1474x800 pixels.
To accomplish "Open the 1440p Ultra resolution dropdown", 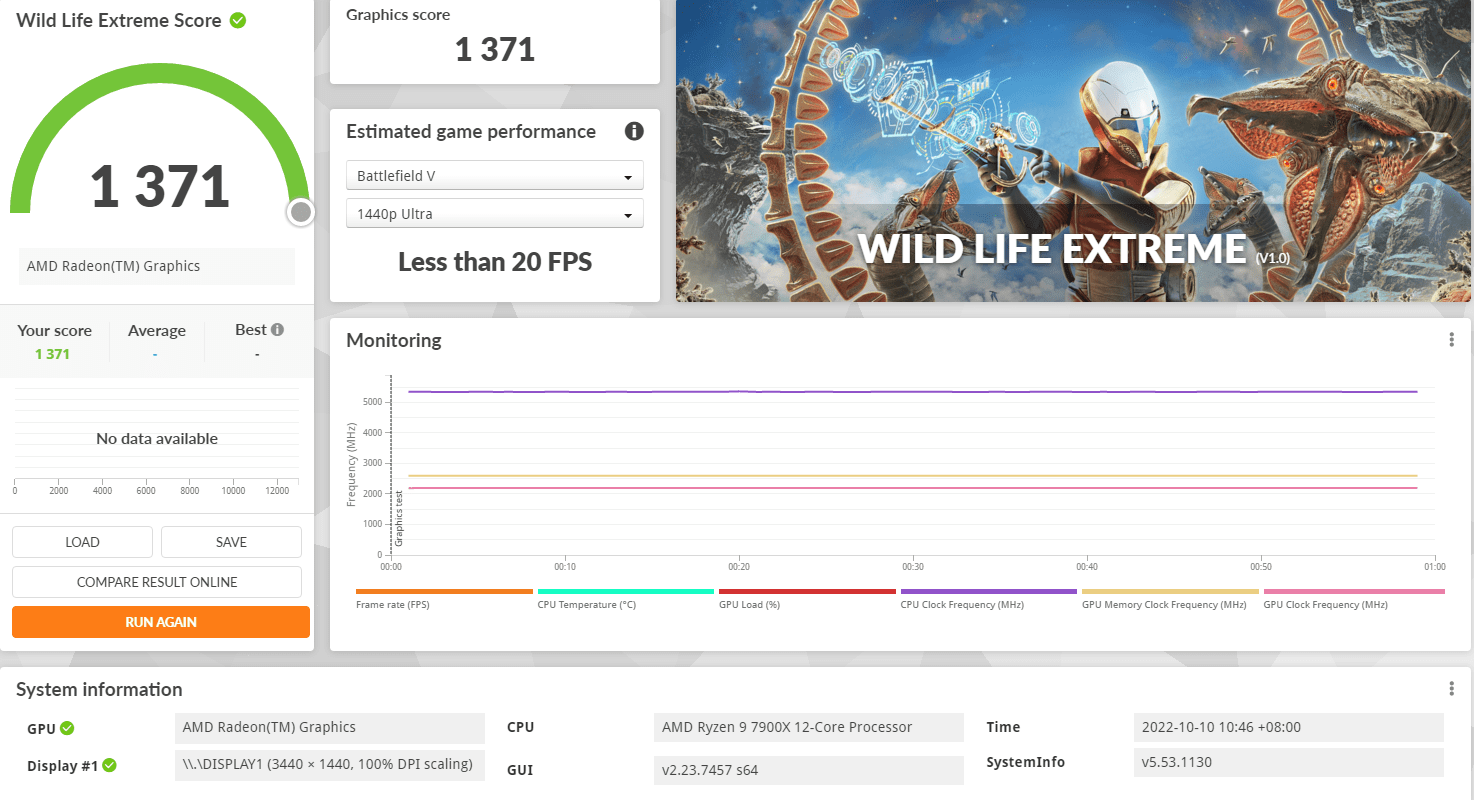I will pos(495,214).
